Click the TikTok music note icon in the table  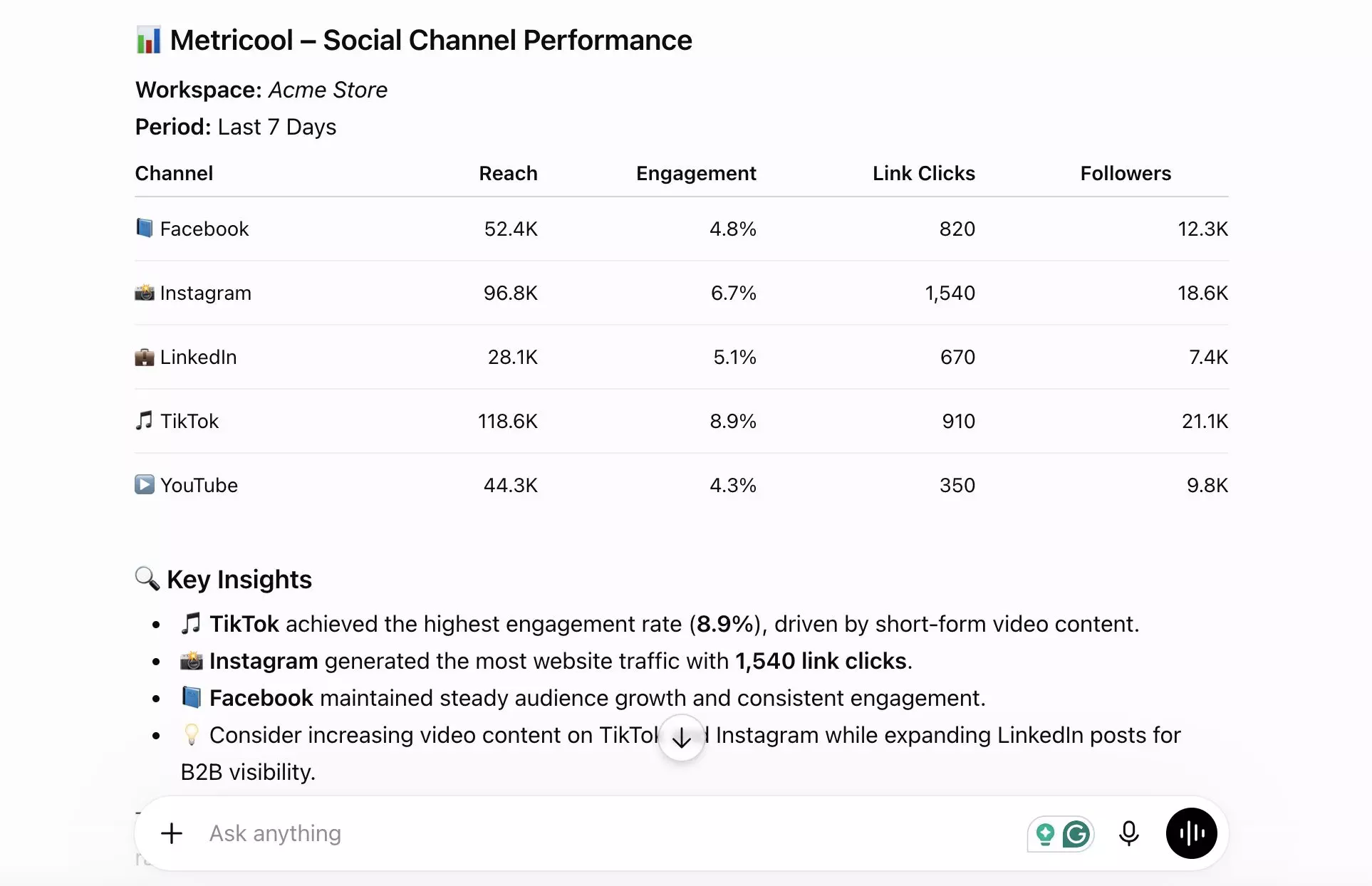[144, 420]
